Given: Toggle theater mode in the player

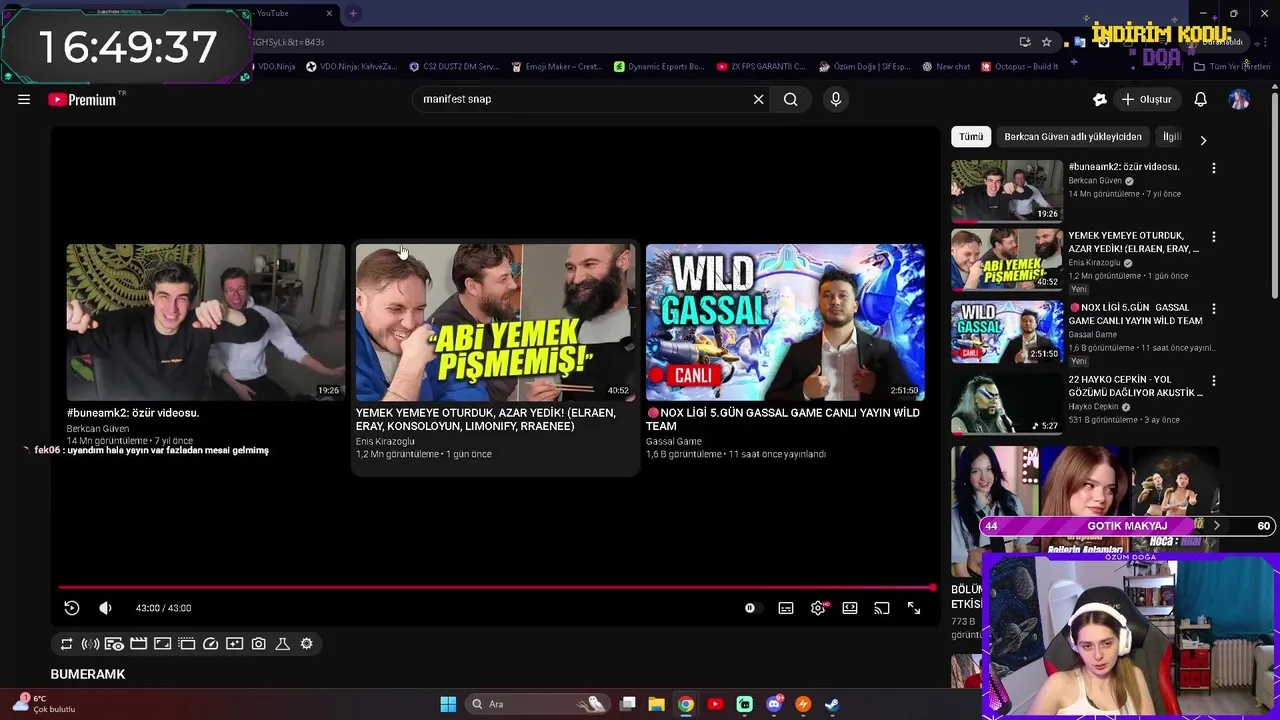Looking at the screenshot, I should tap(850, 608).
